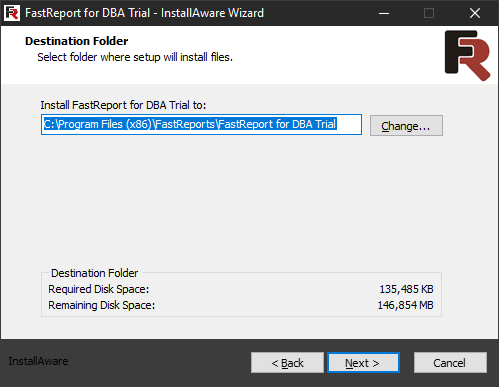The height and width of the screenshot is (387, 499).
Task: Close the InstallAware Wizard window
Action: [475, 13]
